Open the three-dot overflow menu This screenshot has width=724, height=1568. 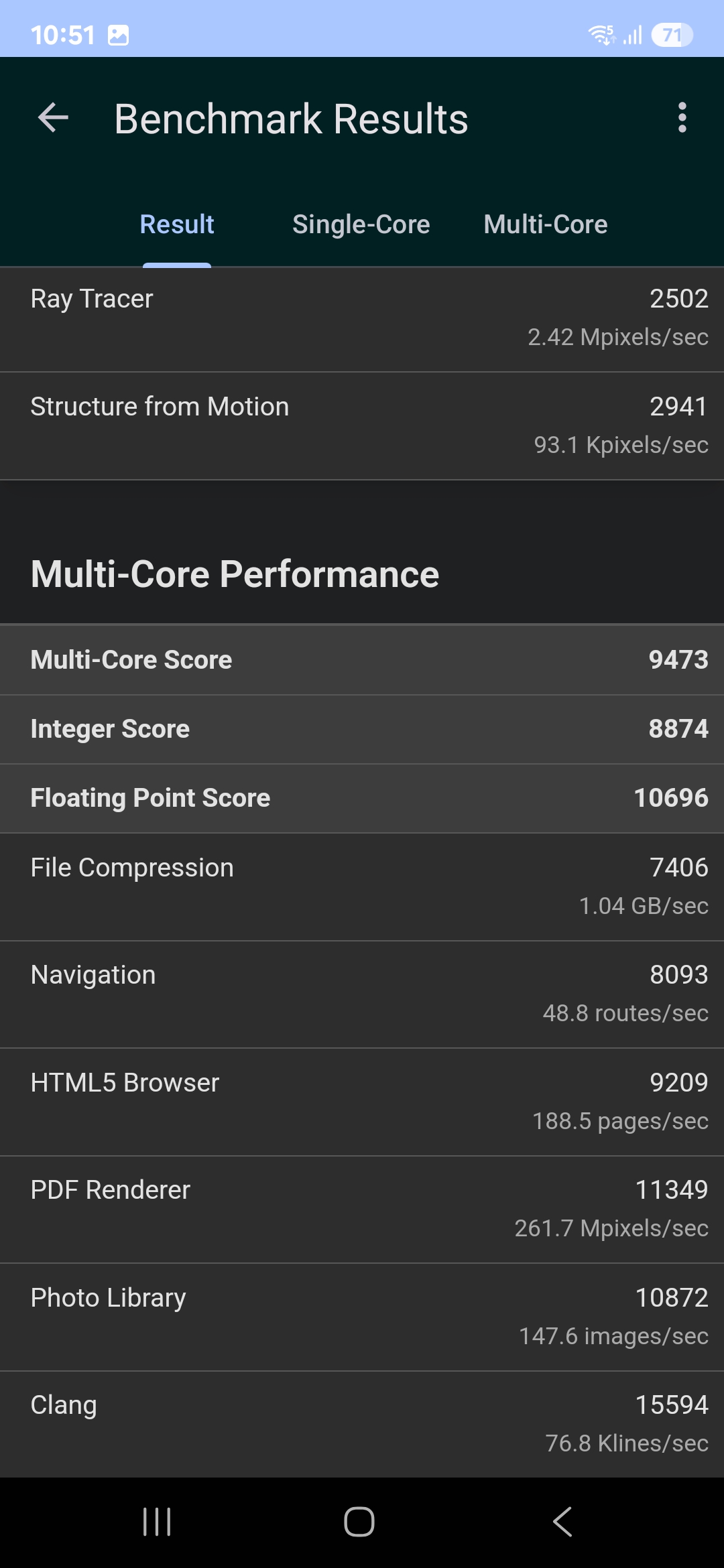click(682, 118)
